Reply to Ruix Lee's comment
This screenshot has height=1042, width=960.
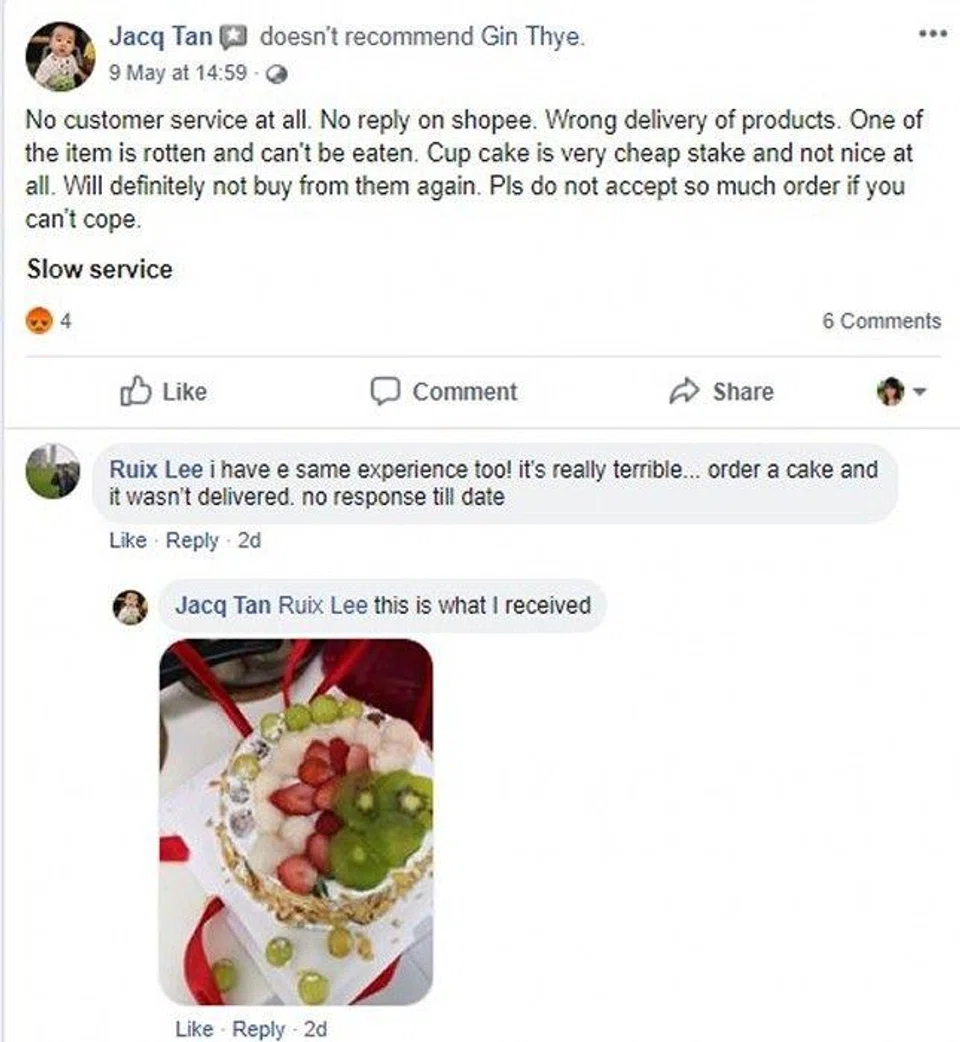tap(192, 541)
